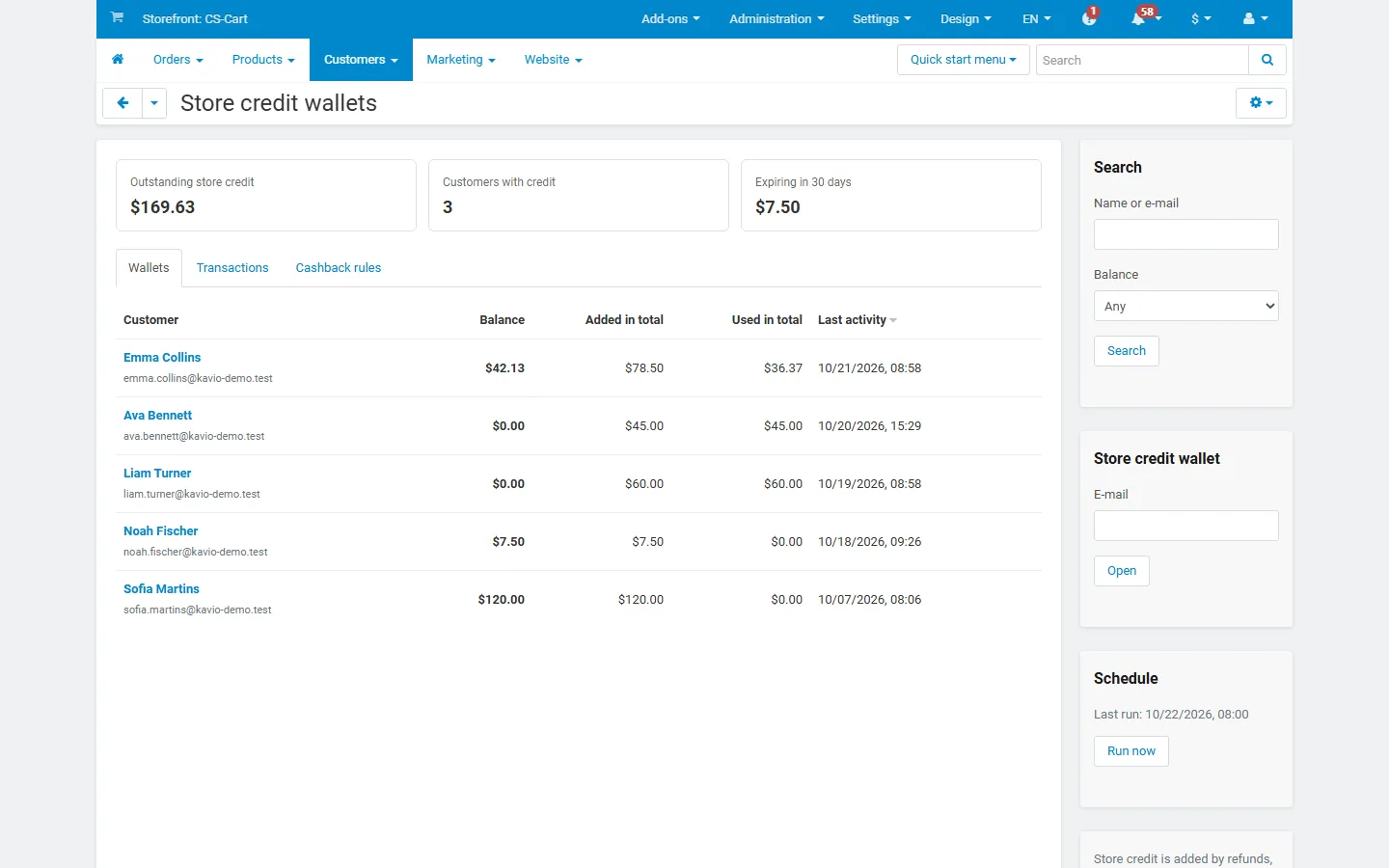Viewport: 1389px width, 868px height.
Task: Open the Website menu
Action: (x=554, y=60)
